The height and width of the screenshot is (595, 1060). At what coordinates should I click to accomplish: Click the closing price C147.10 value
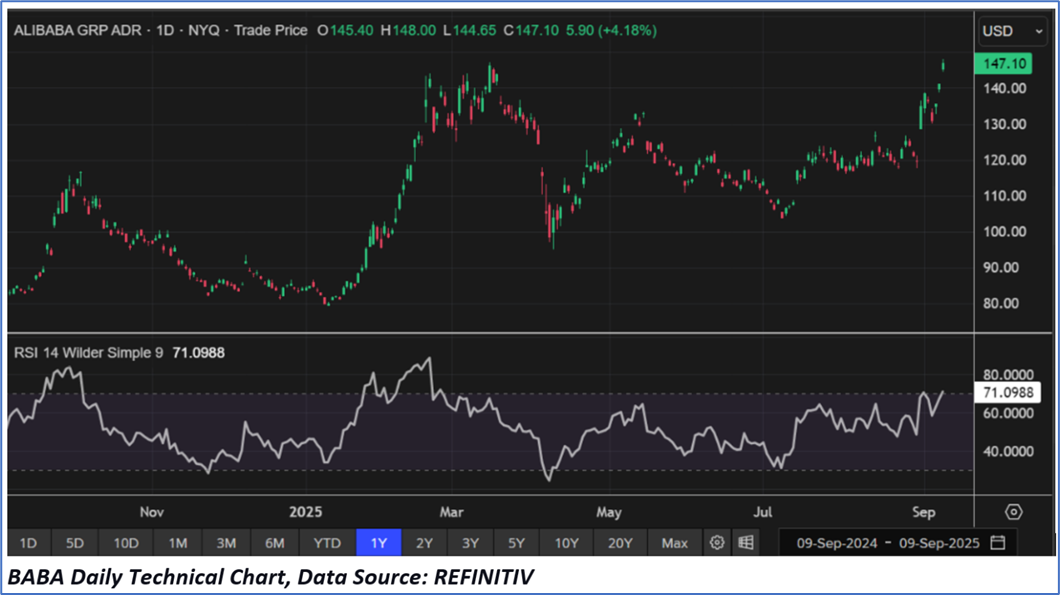(531, 30)
